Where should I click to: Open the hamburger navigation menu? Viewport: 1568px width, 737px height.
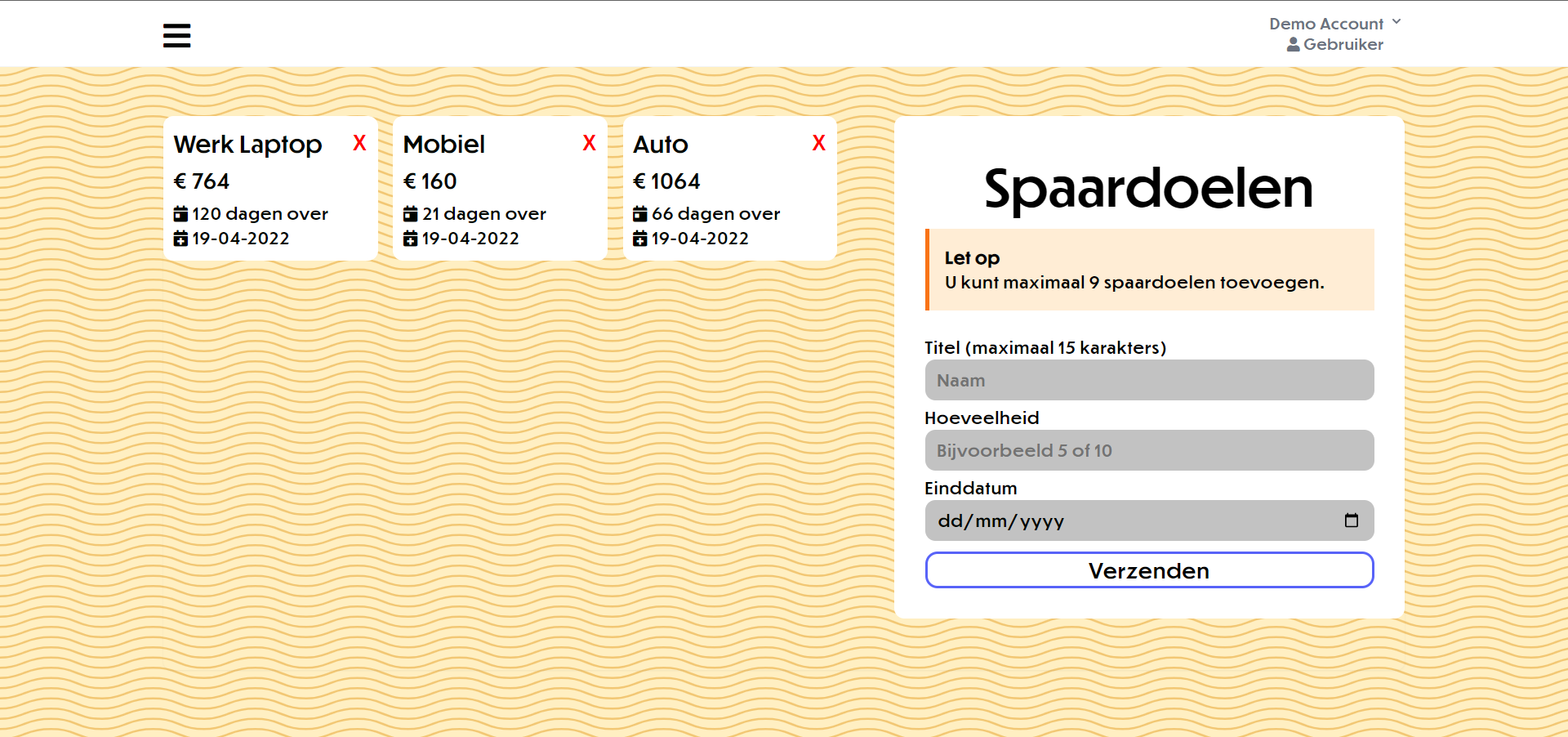coord(176,36)
